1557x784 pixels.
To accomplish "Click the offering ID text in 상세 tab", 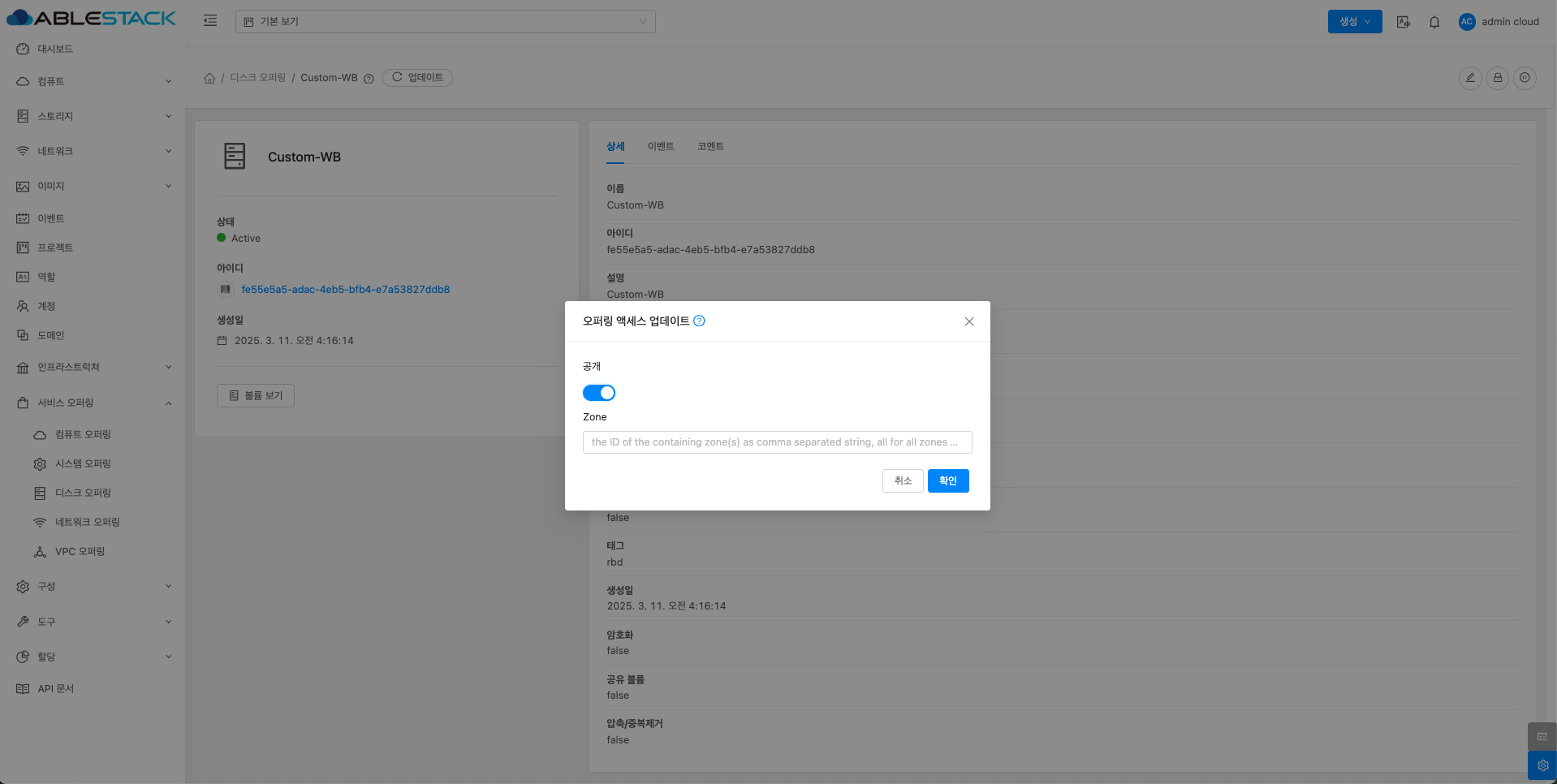I will click(x=711, y=250).
